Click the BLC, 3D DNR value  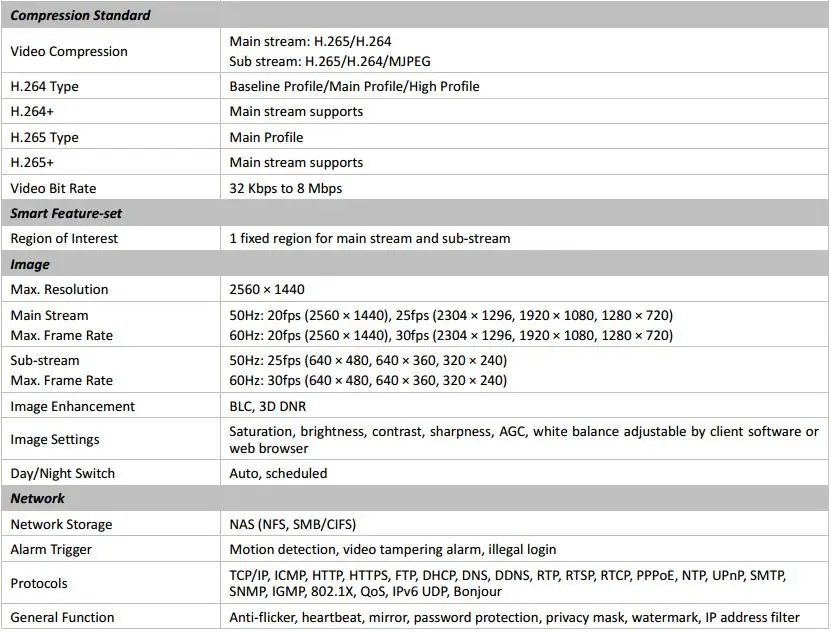pos(268,406)
